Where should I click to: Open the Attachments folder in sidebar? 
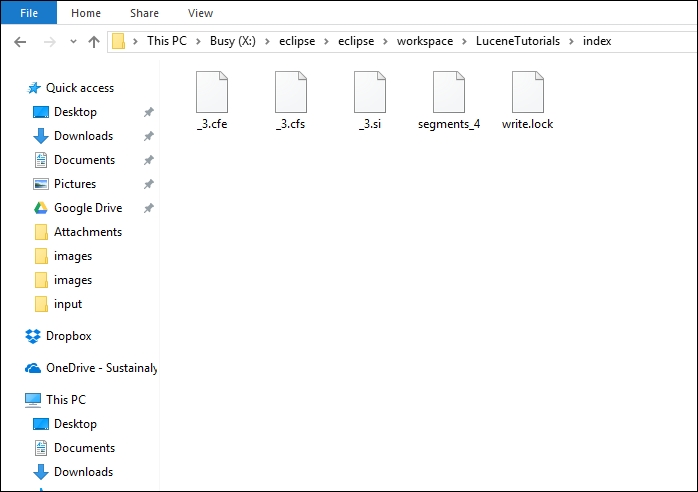[87, 232]
